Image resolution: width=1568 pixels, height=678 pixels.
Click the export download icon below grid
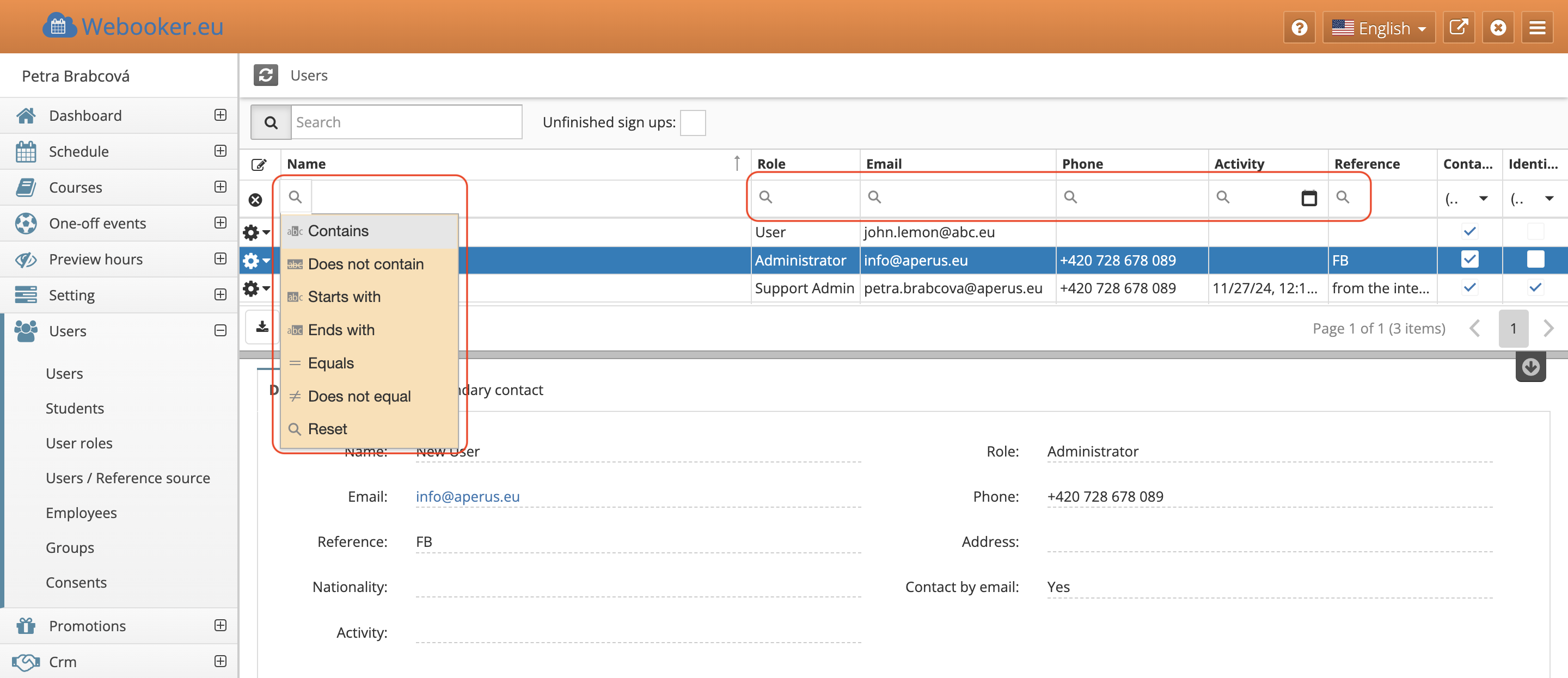coord(262,328)
